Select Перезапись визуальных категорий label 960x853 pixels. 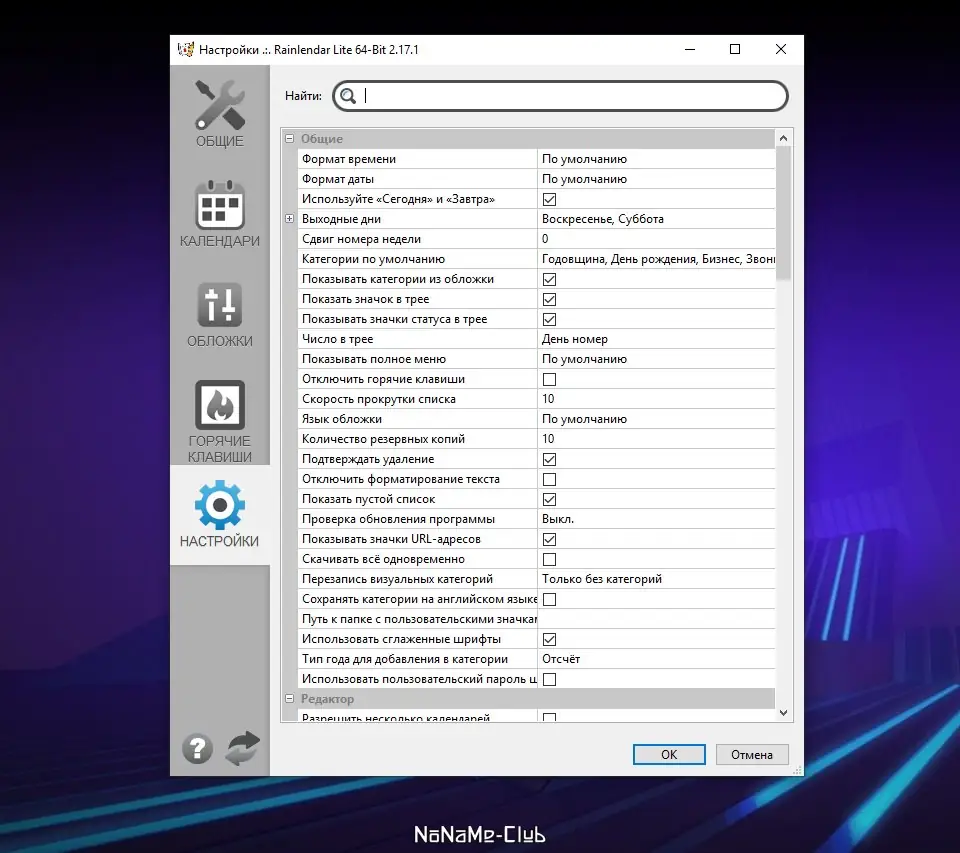pos(397,579)
